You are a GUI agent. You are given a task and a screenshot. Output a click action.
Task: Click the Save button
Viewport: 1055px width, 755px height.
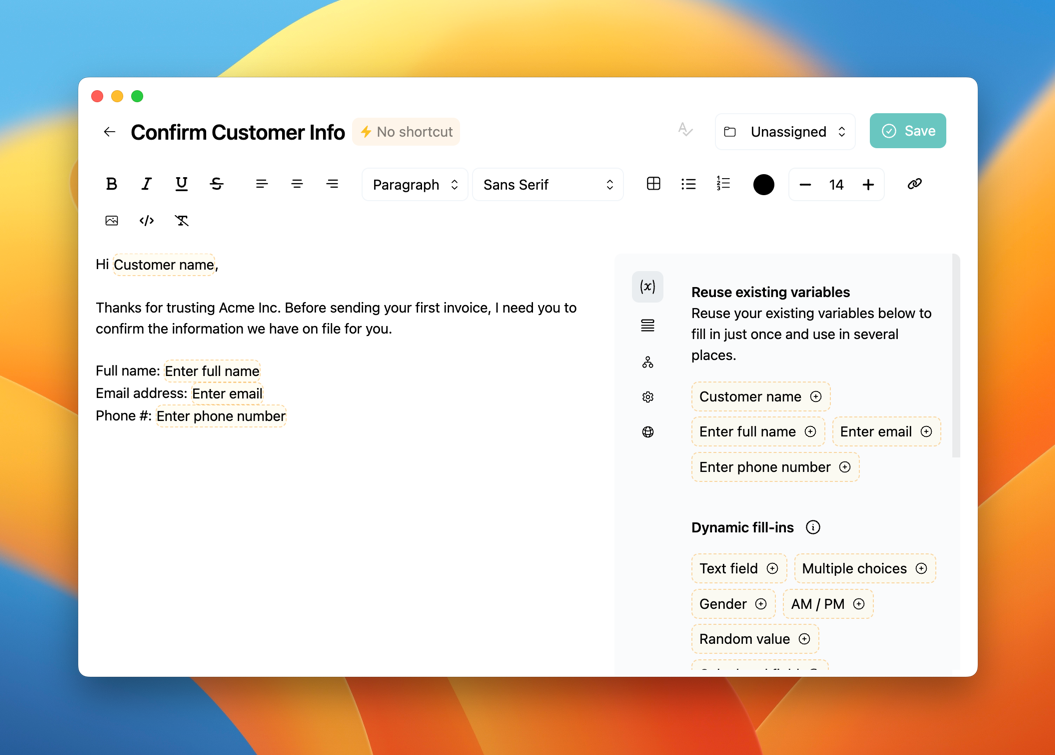(907, 131)
